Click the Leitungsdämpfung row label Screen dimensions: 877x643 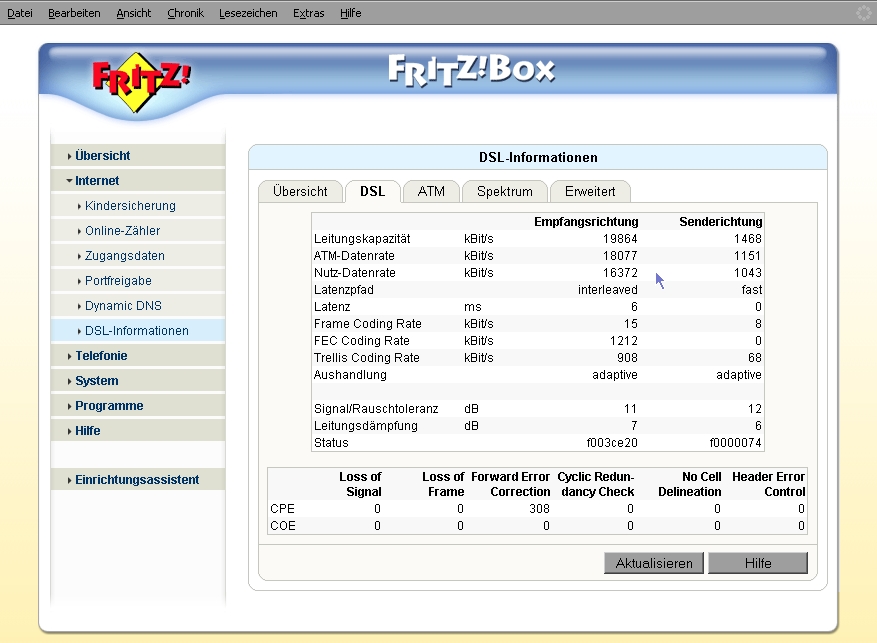(366, 425)
